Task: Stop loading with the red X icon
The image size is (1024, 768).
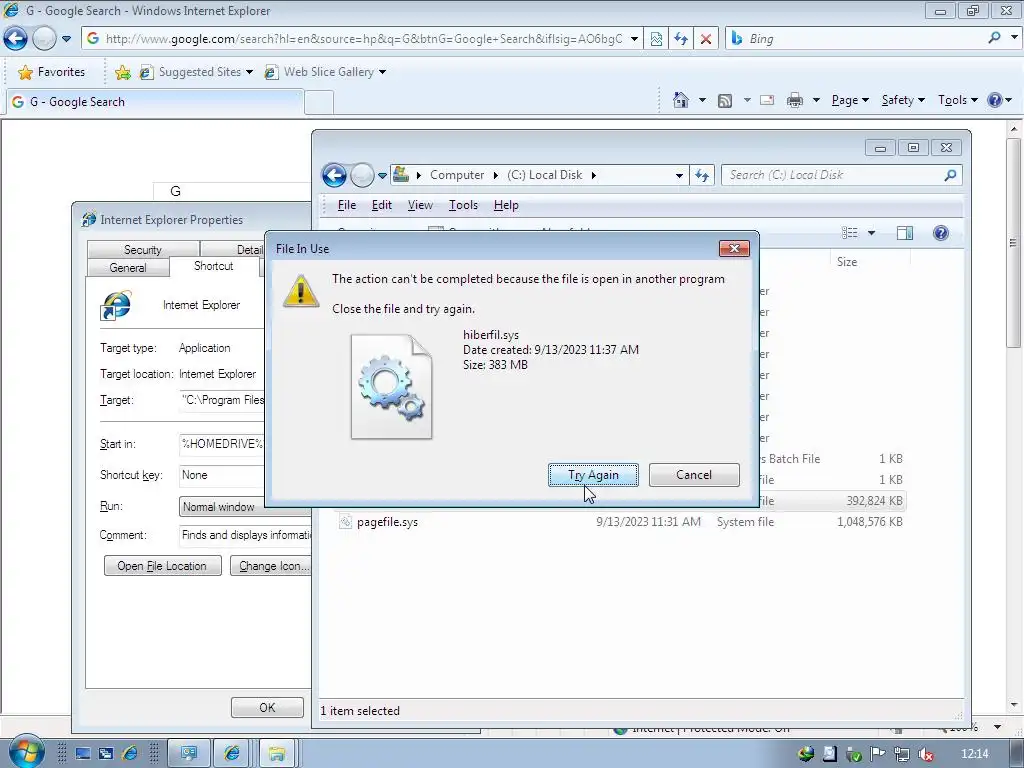Action: point(705,39)
